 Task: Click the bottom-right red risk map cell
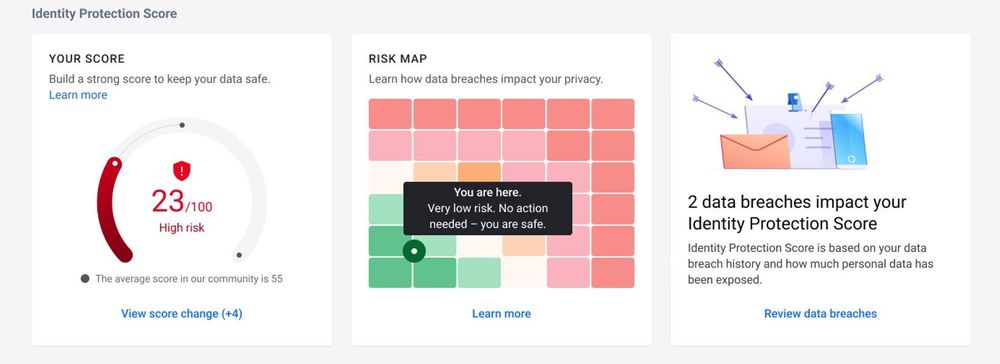(x=613, y=273)
